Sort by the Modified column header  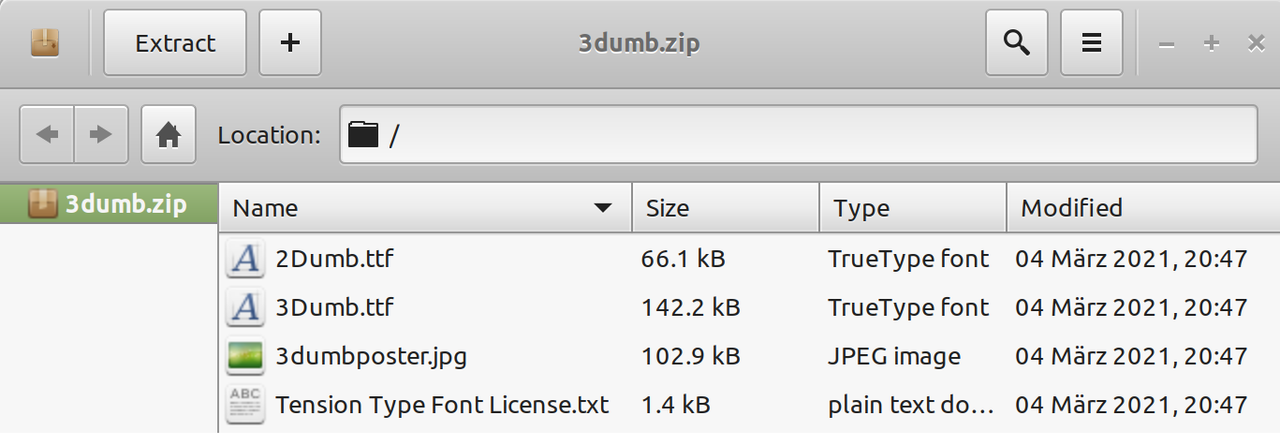[1143, 208]
